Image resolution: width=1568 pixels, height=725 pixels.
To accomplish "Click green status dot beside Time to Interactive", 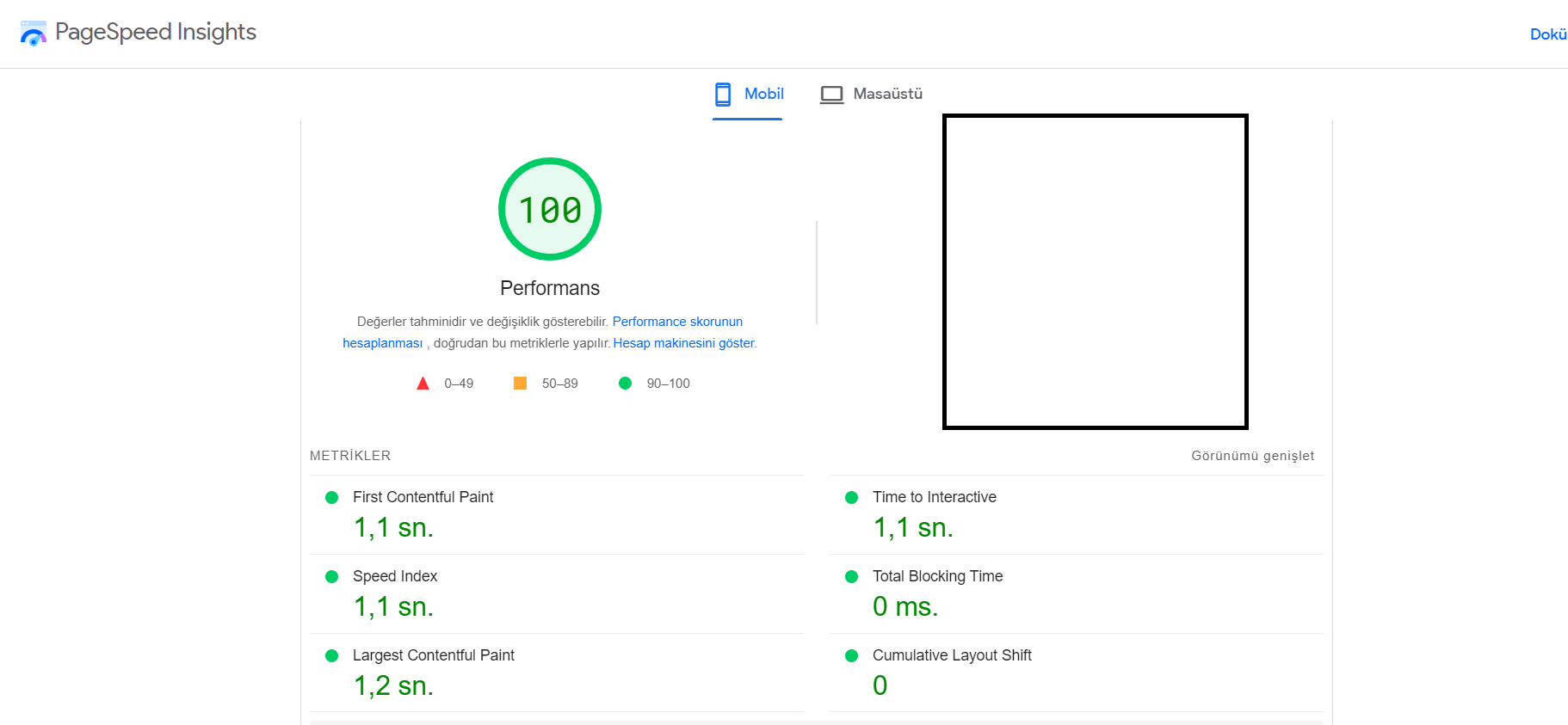I will pos(852,497).
